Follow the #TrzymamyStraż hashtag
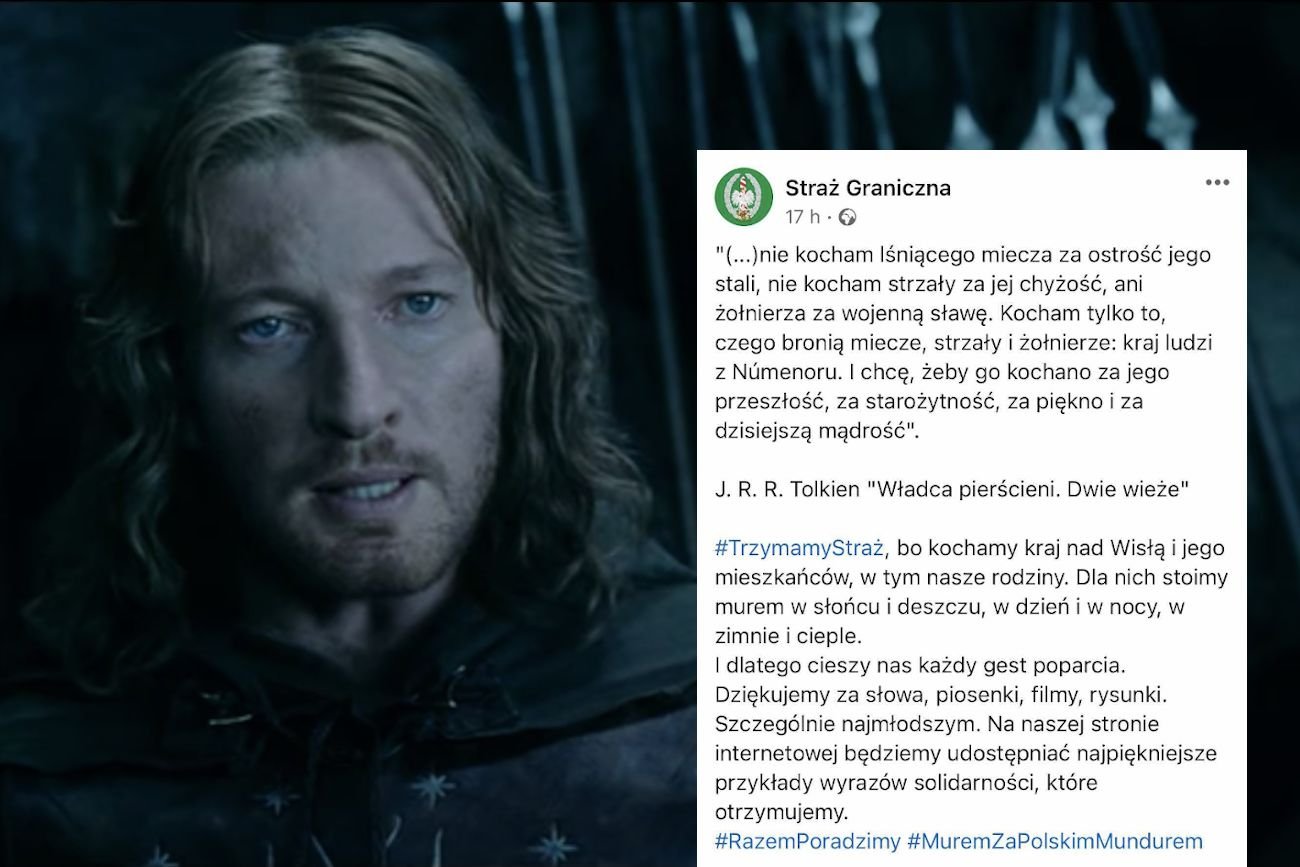This screenshot has height=867, width=1300. click(800, 548)
